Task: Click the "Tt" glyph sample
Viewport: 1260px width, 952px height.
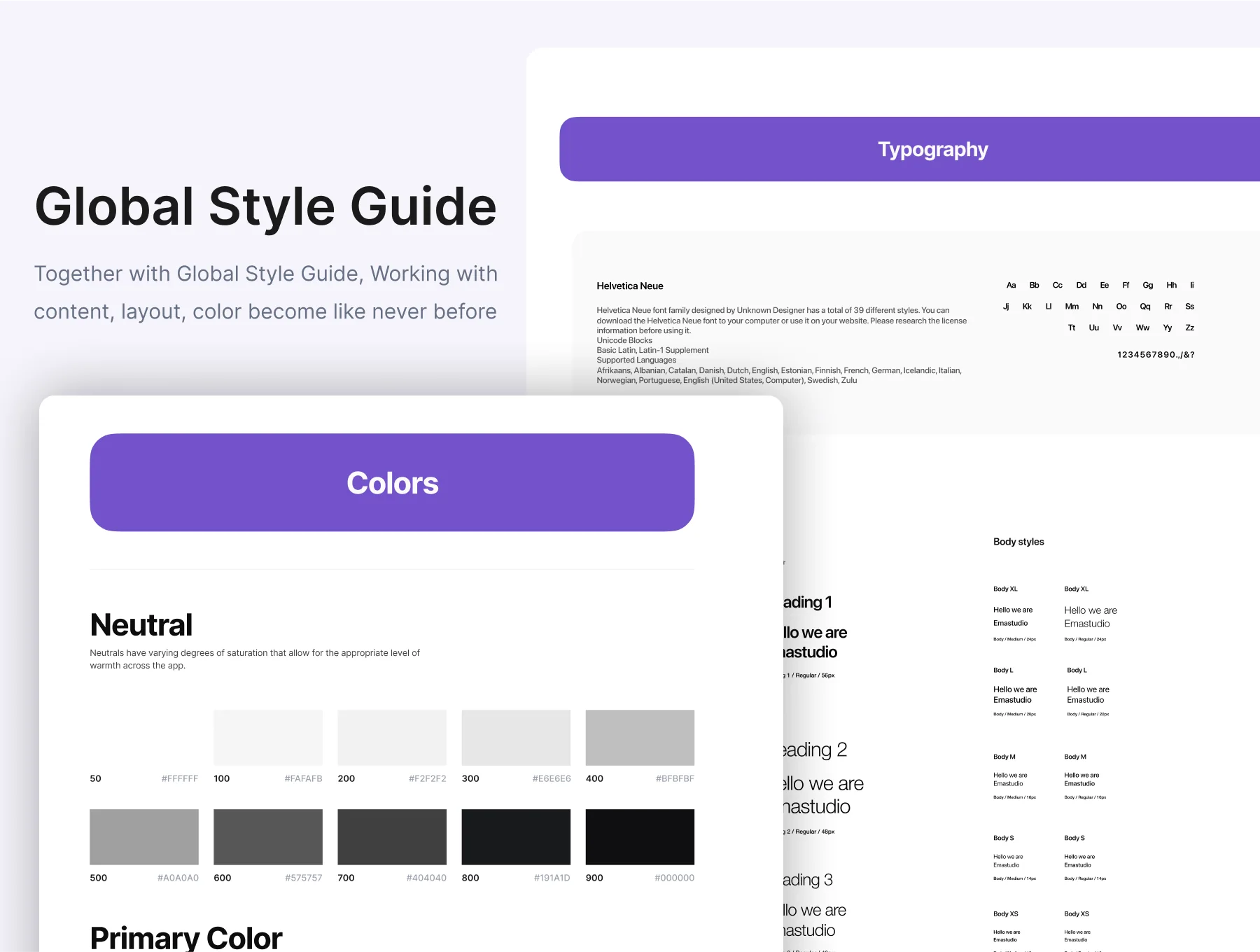Action: 1072,328
